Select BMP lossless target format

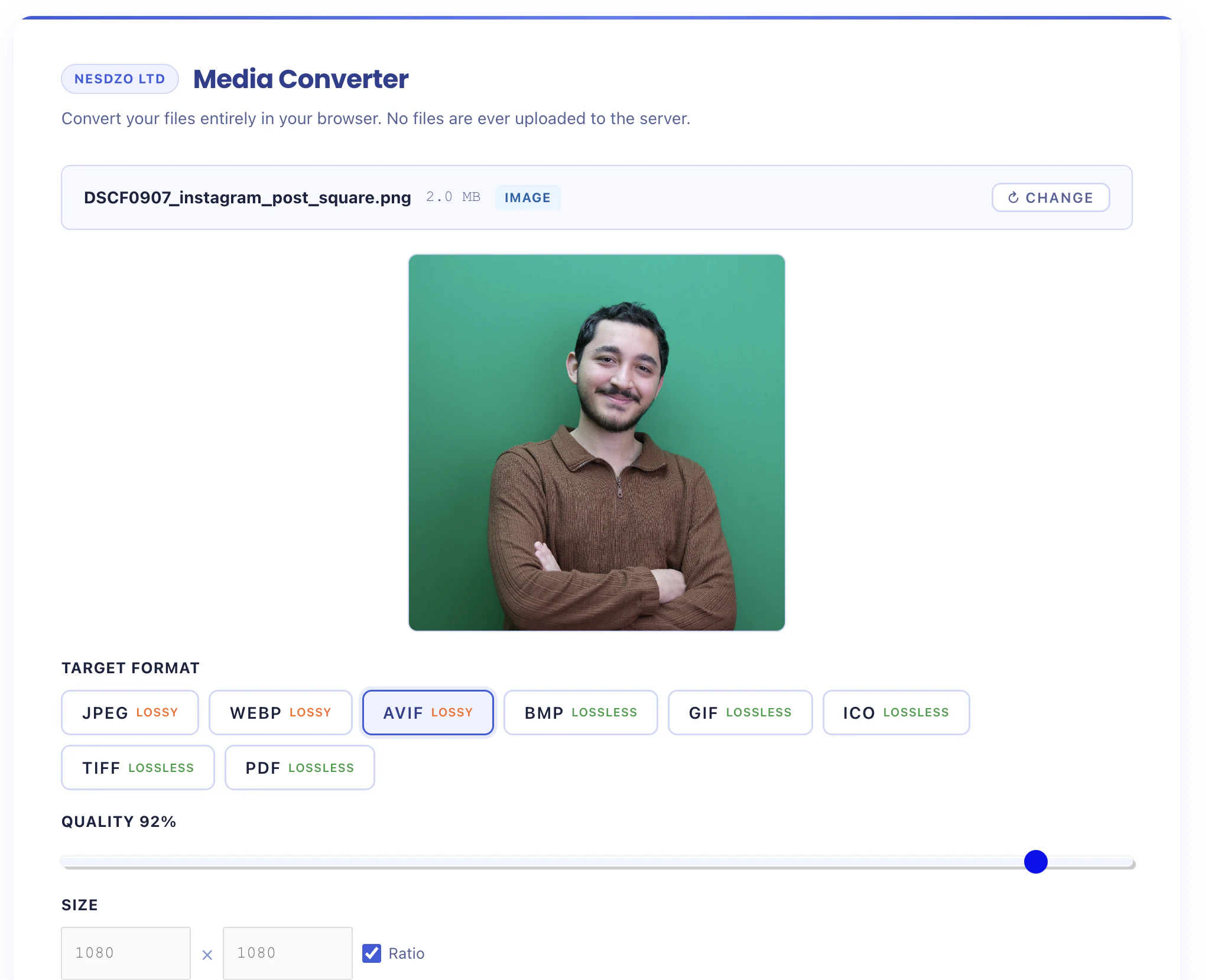[580, 712]
